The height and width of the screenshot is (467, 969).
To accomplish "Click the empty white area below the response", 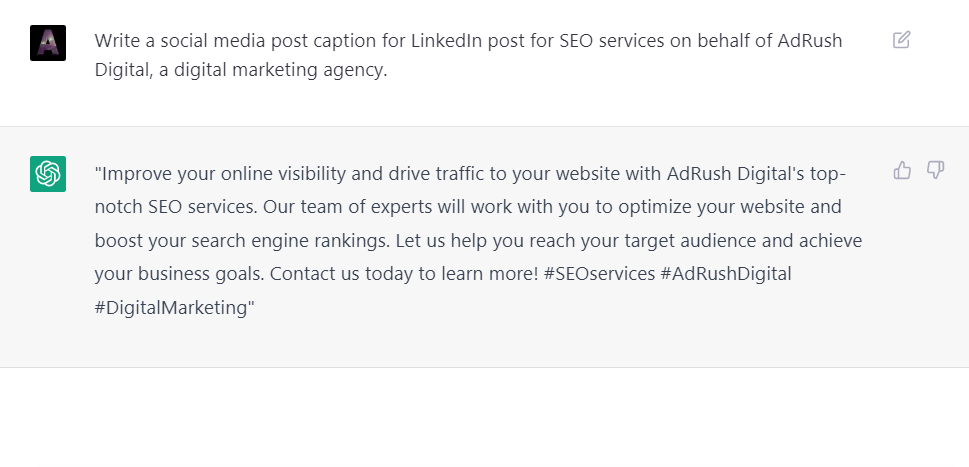I will pyautogui.click(x=484, y=420).
